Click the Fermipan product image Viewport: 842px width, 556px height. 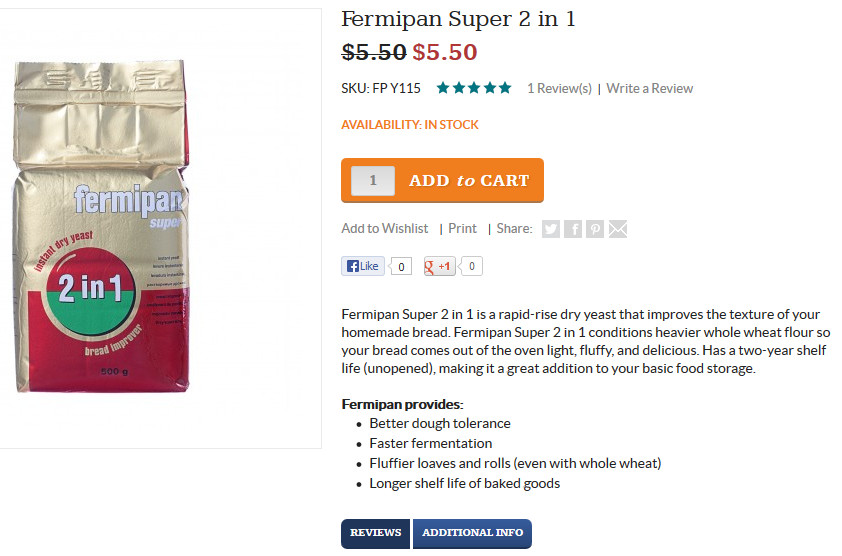click(x=101, y=226)
